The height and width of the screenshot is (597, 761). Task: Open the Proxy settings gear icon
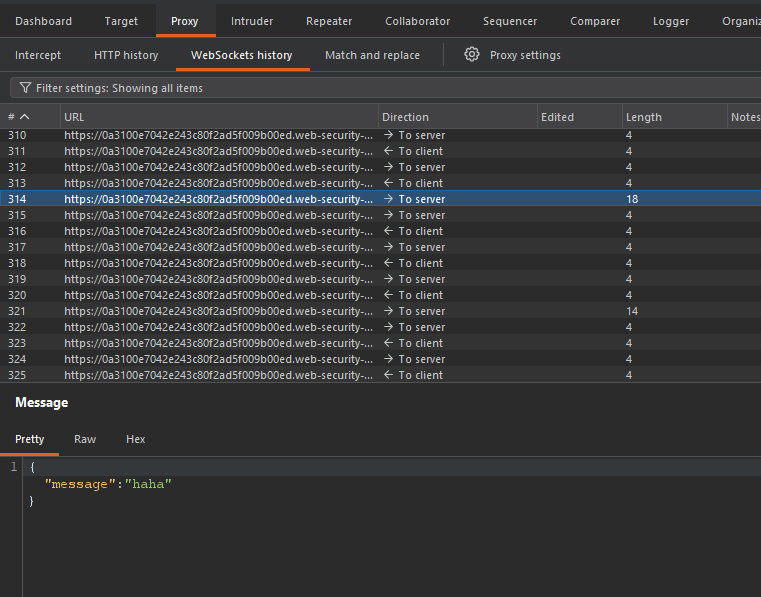[471, 54]
